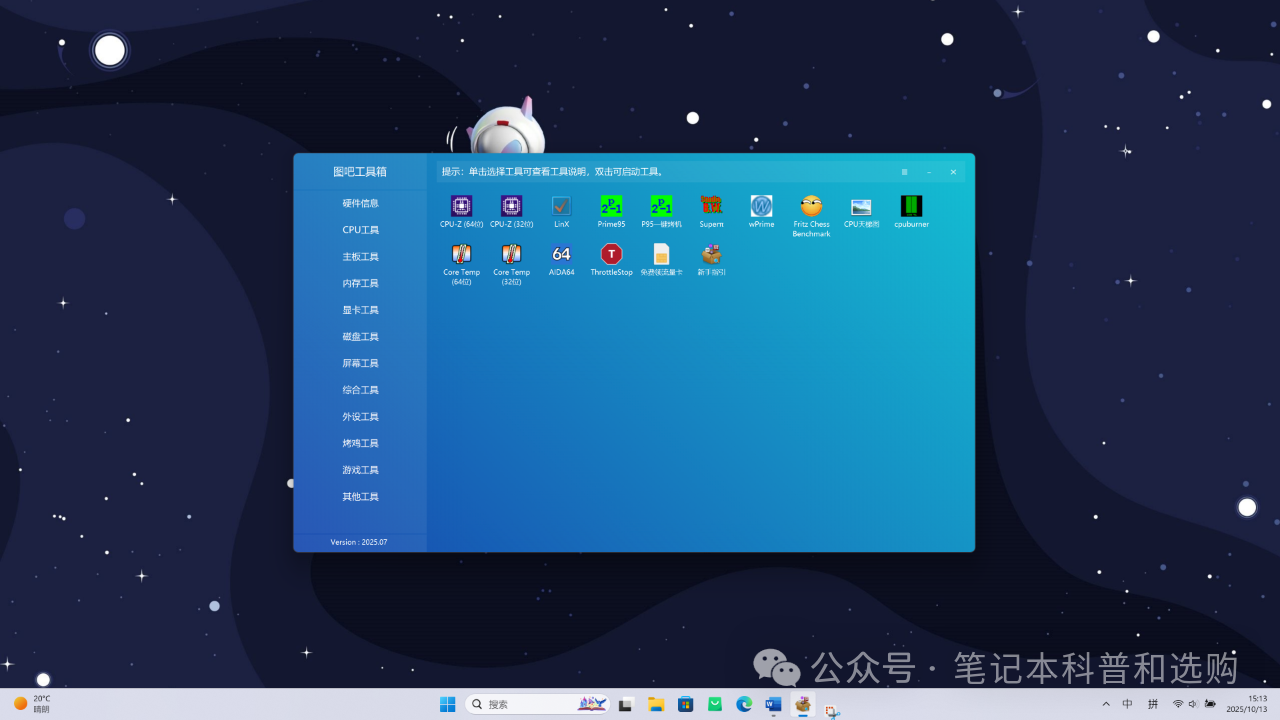Switch to the 烤鸡工具 category
The image size is (1280, 720).
(x=360, y=443)
